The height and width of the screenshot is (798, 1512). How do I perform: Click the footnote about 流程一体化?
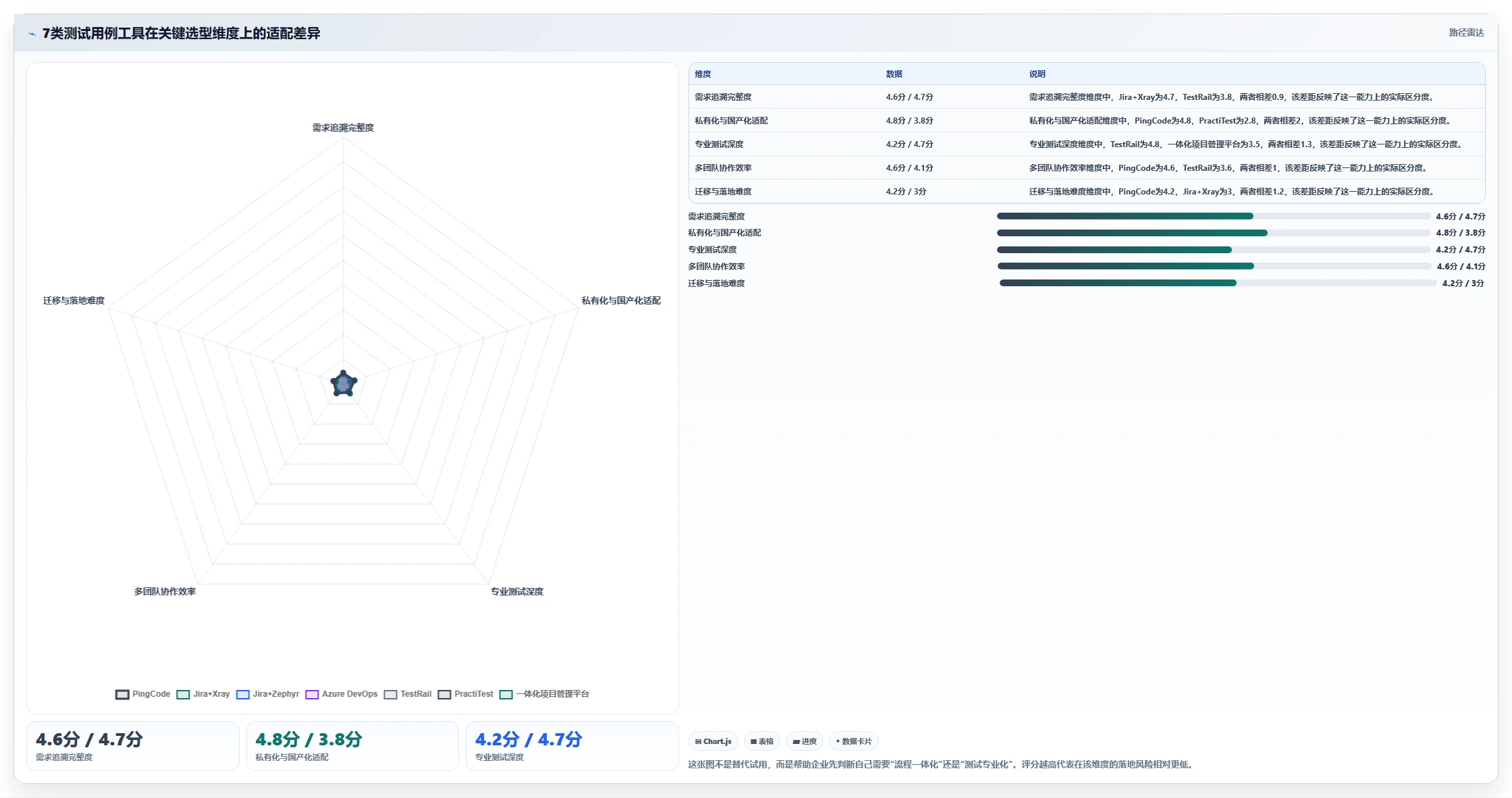(942, 764)
